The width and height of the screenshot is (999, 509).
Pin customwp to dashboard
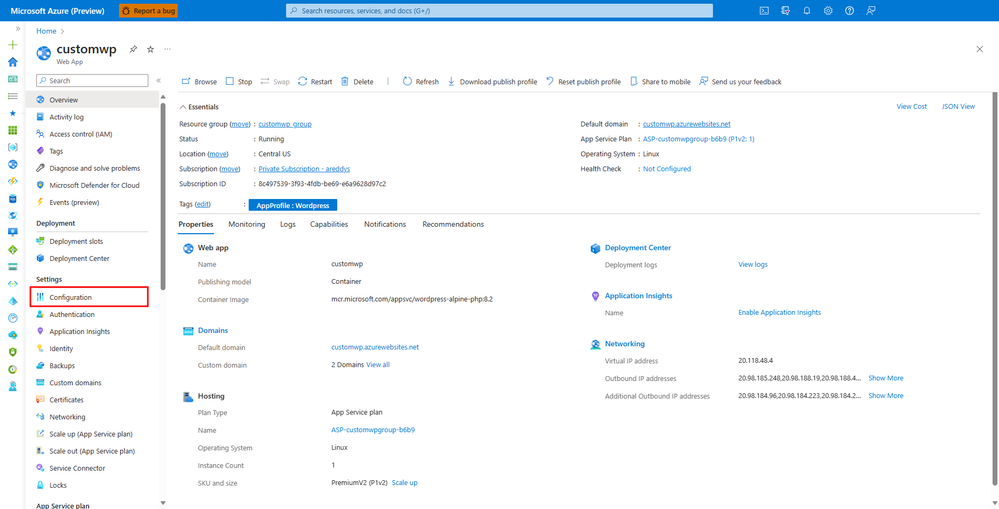point(133,49)
